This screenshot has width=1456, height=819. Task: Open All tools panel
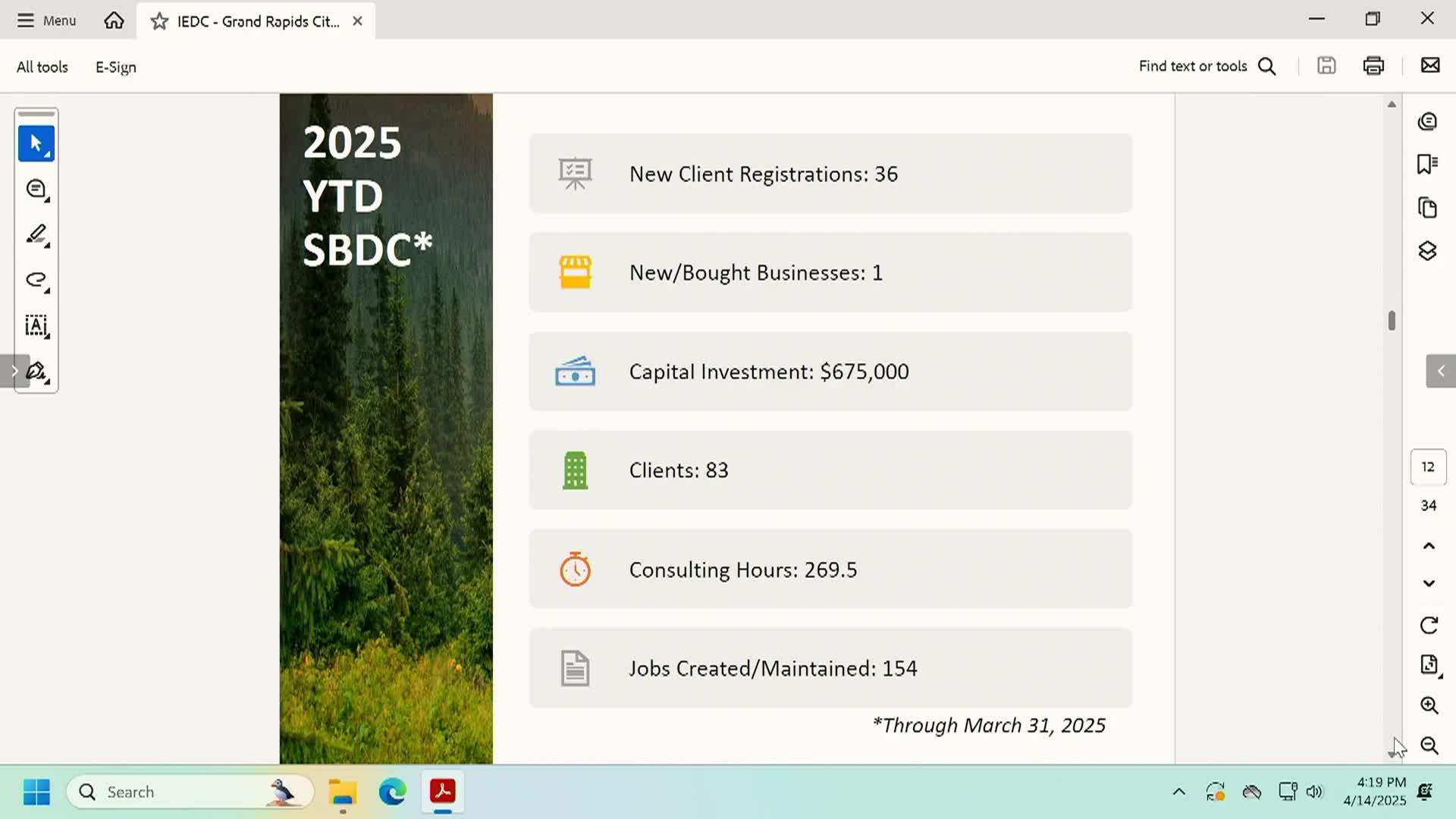[42, 67]
